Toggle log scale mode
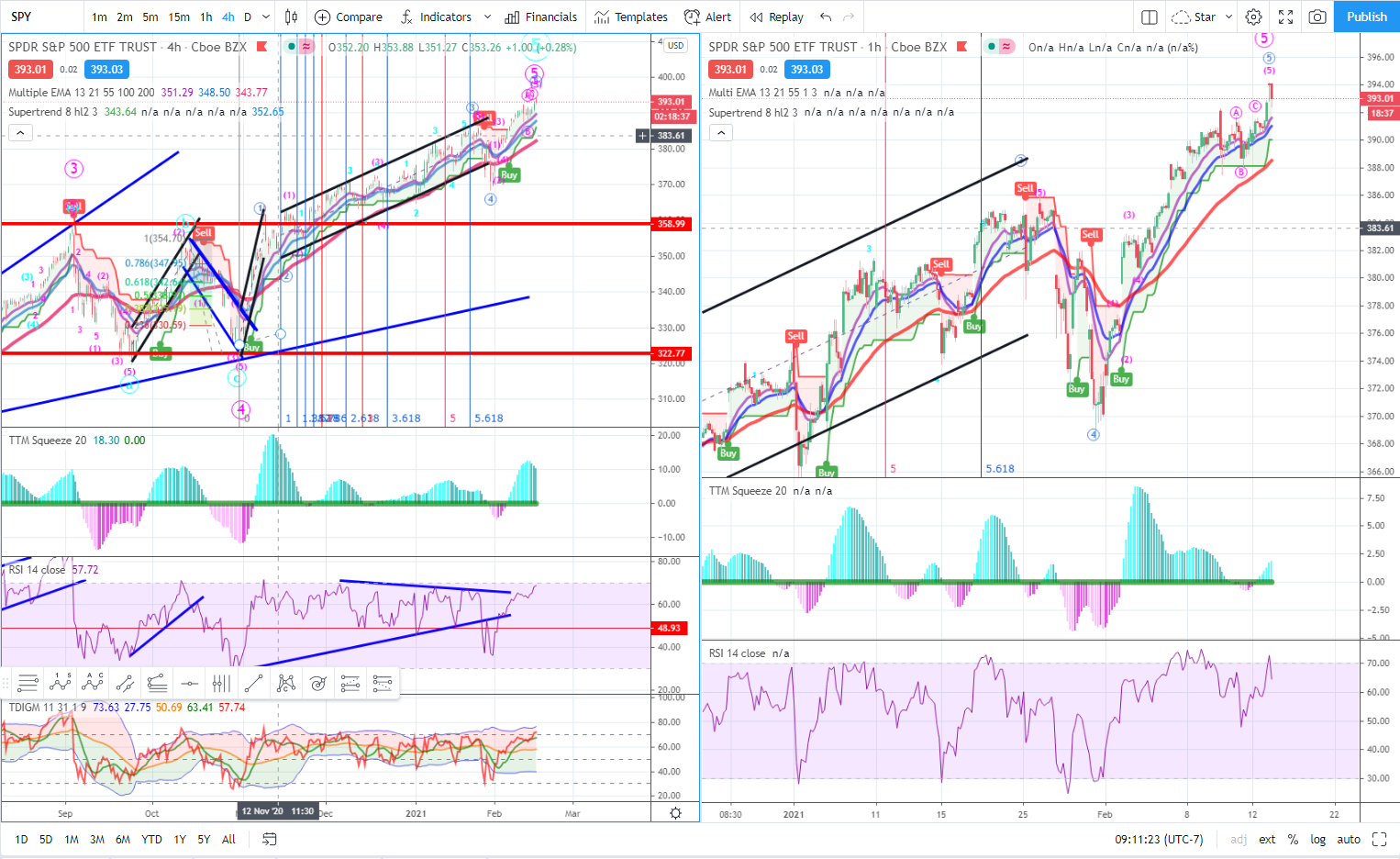The height and width of the screenshot is (859, 1400). coord(1318,839)
